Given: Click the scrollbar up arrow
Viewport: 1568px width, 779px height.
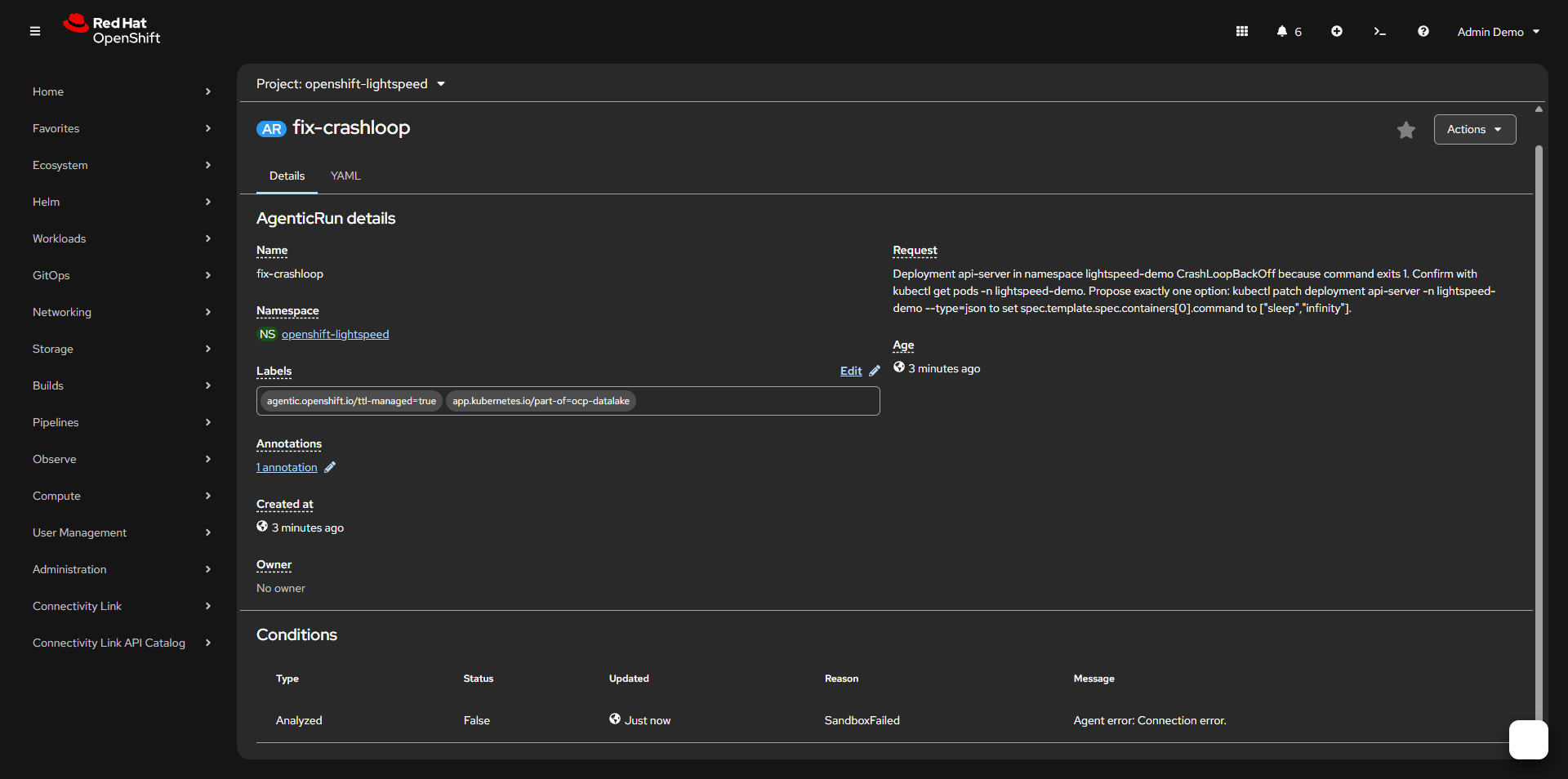Looking at the screenshot, I should 1539,109.
